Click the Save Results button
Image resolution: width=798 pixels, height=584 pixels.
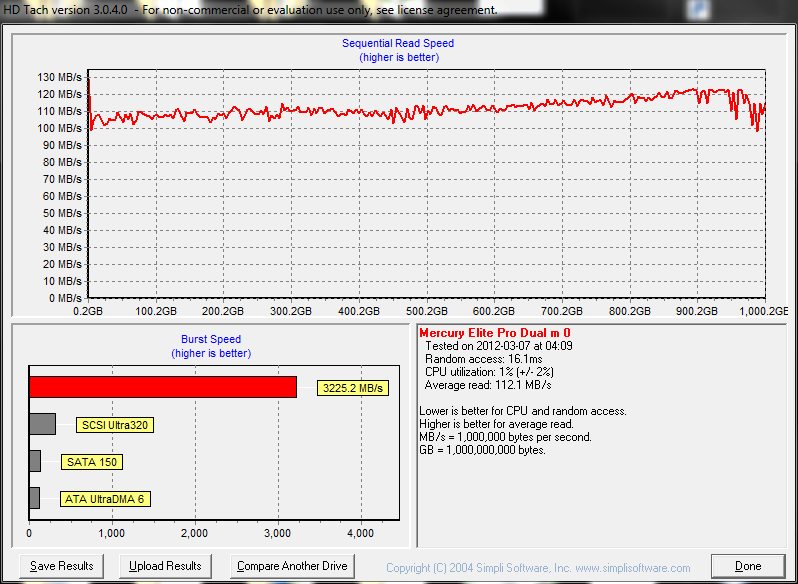click(61, 566)
